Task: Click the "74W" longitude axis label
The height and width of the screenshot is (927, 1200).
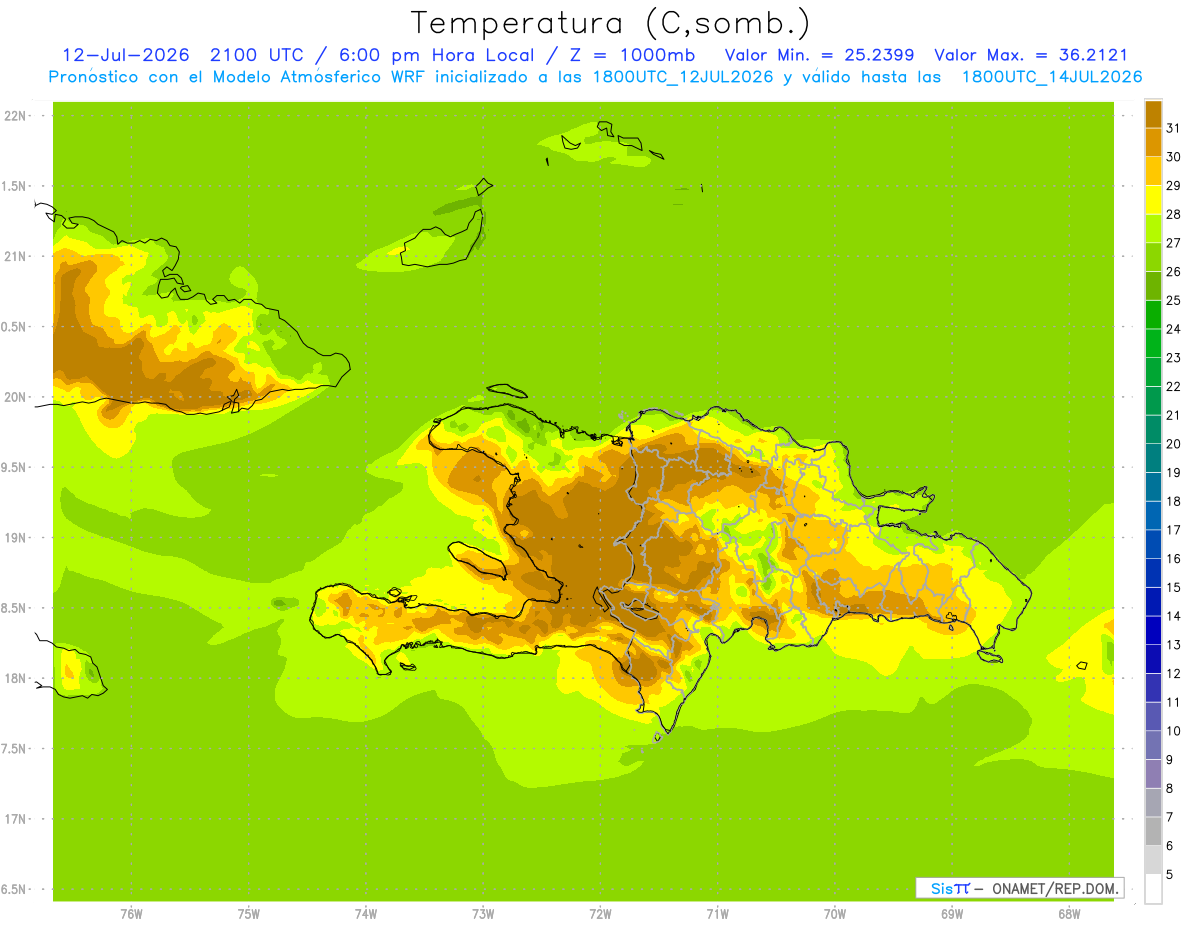Action: (x=365, y=914)
